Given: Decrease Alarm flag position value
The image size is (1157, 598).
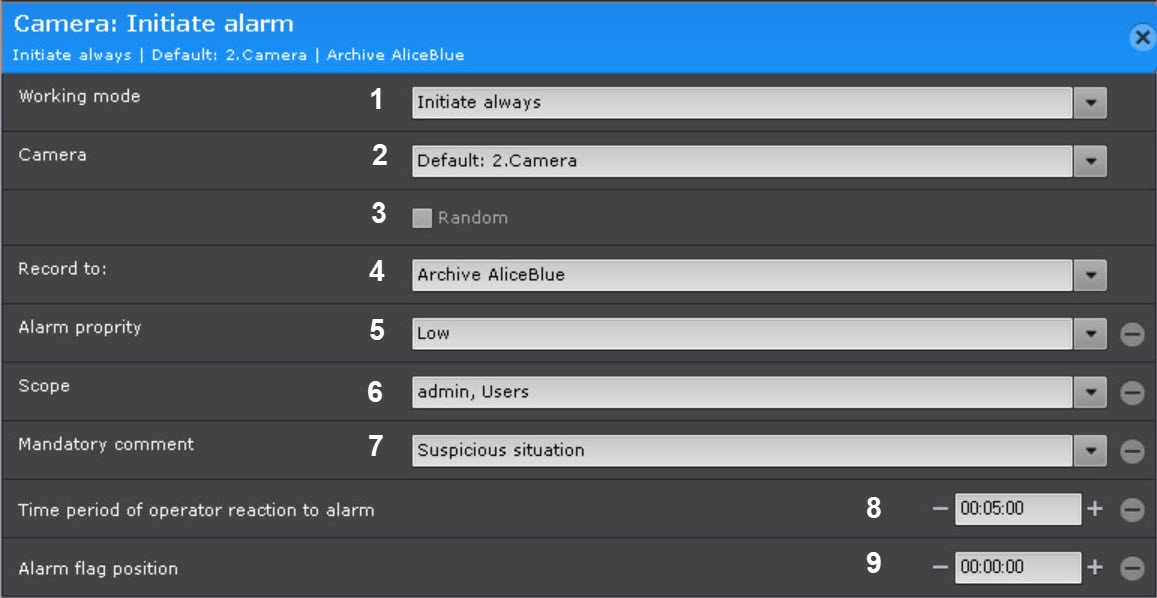Looking at the screenshot, I should 939,567.
